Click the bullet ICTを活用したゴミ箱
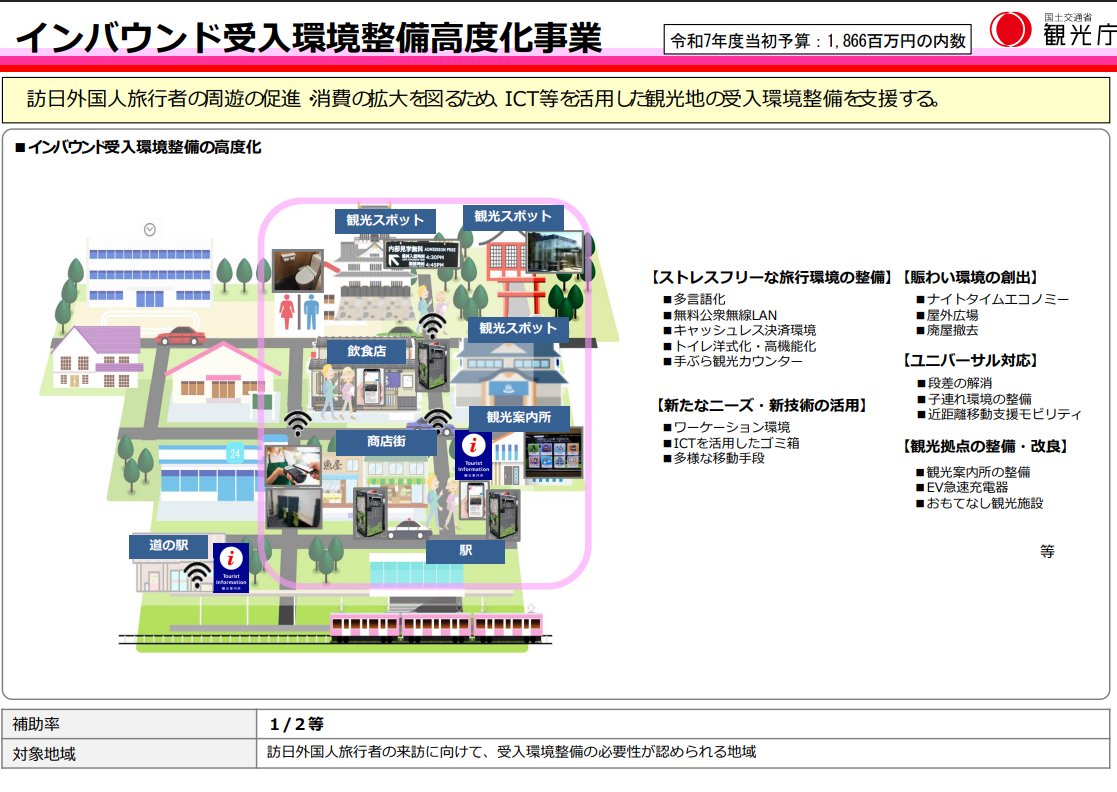Viewport: 1117px width, 792px height. coord(731,443)
